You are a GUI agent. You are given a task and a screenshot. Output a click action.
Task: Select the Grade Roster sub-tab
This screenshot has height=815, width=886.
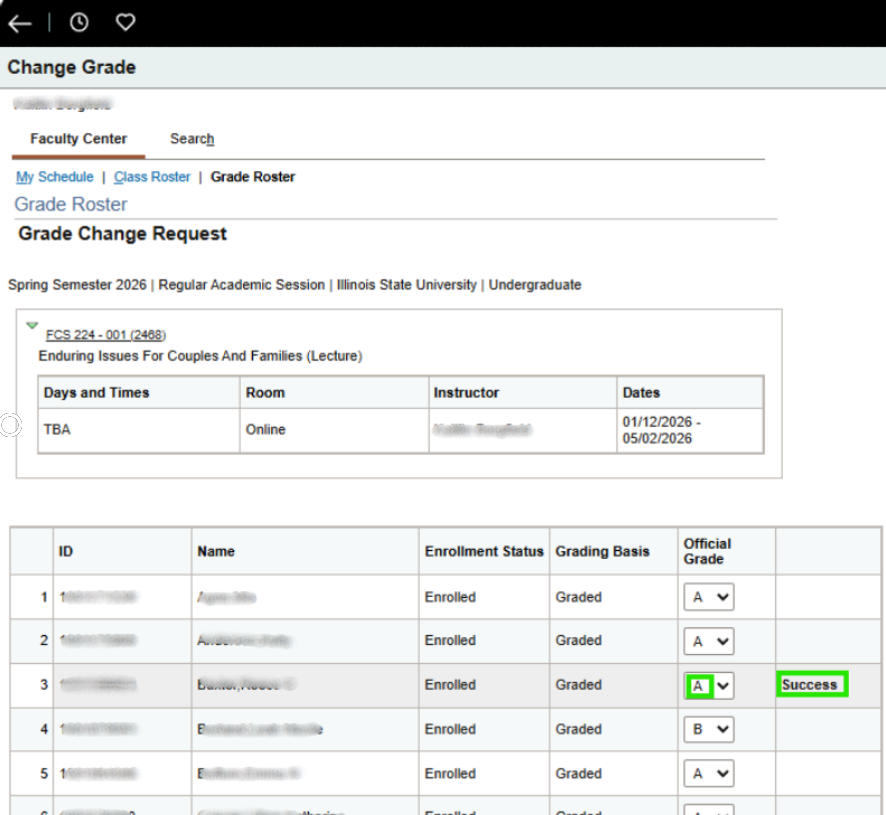[253, 177]
